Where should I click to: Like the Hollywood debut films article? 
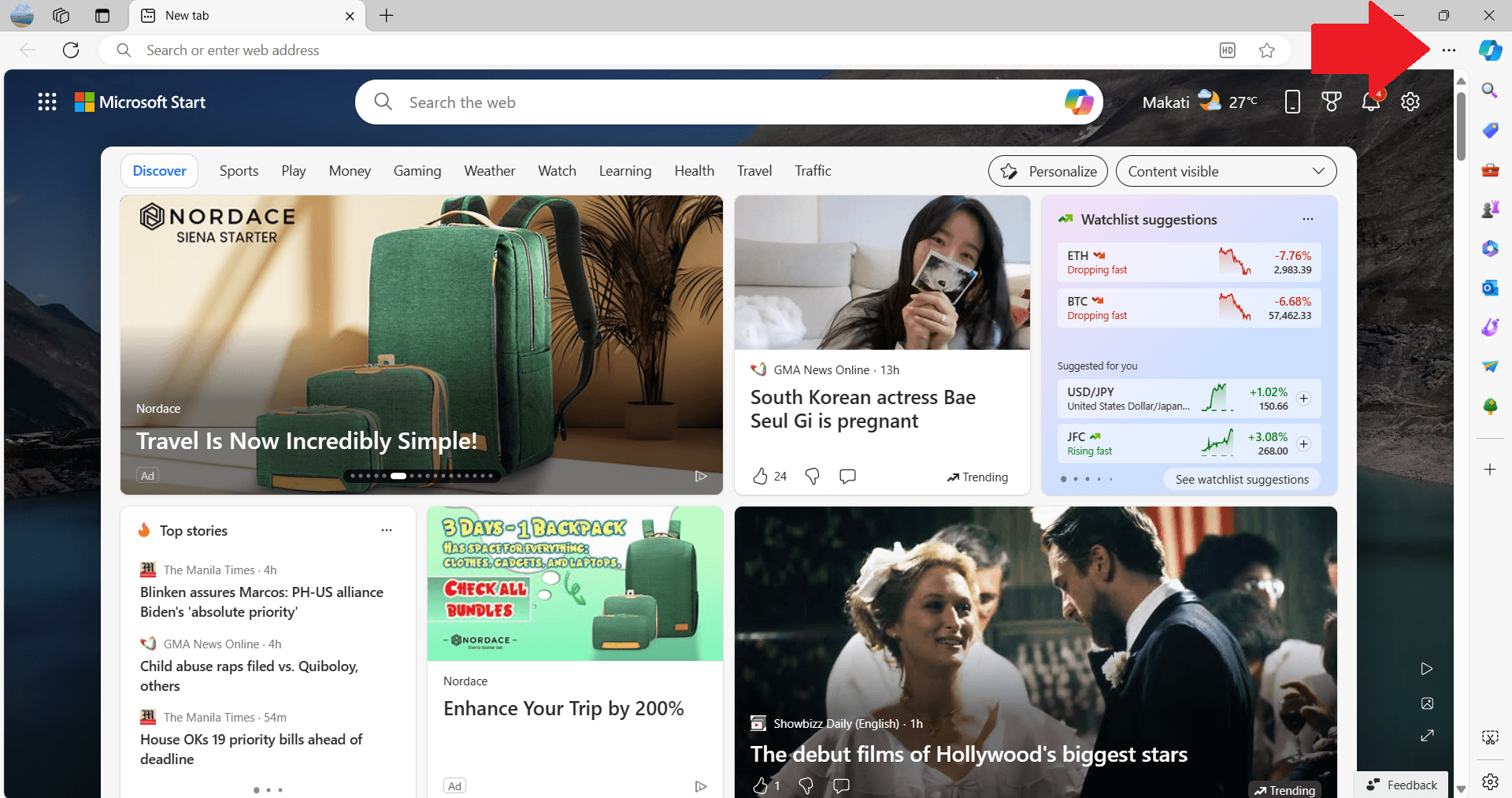click(760, 785)
